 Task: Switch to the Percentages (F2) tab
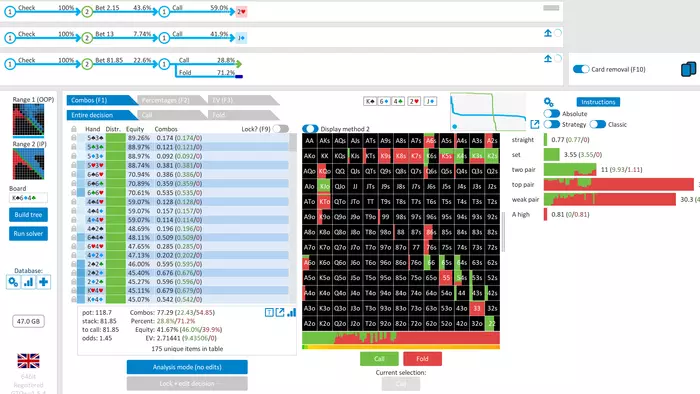pos(171,100)
